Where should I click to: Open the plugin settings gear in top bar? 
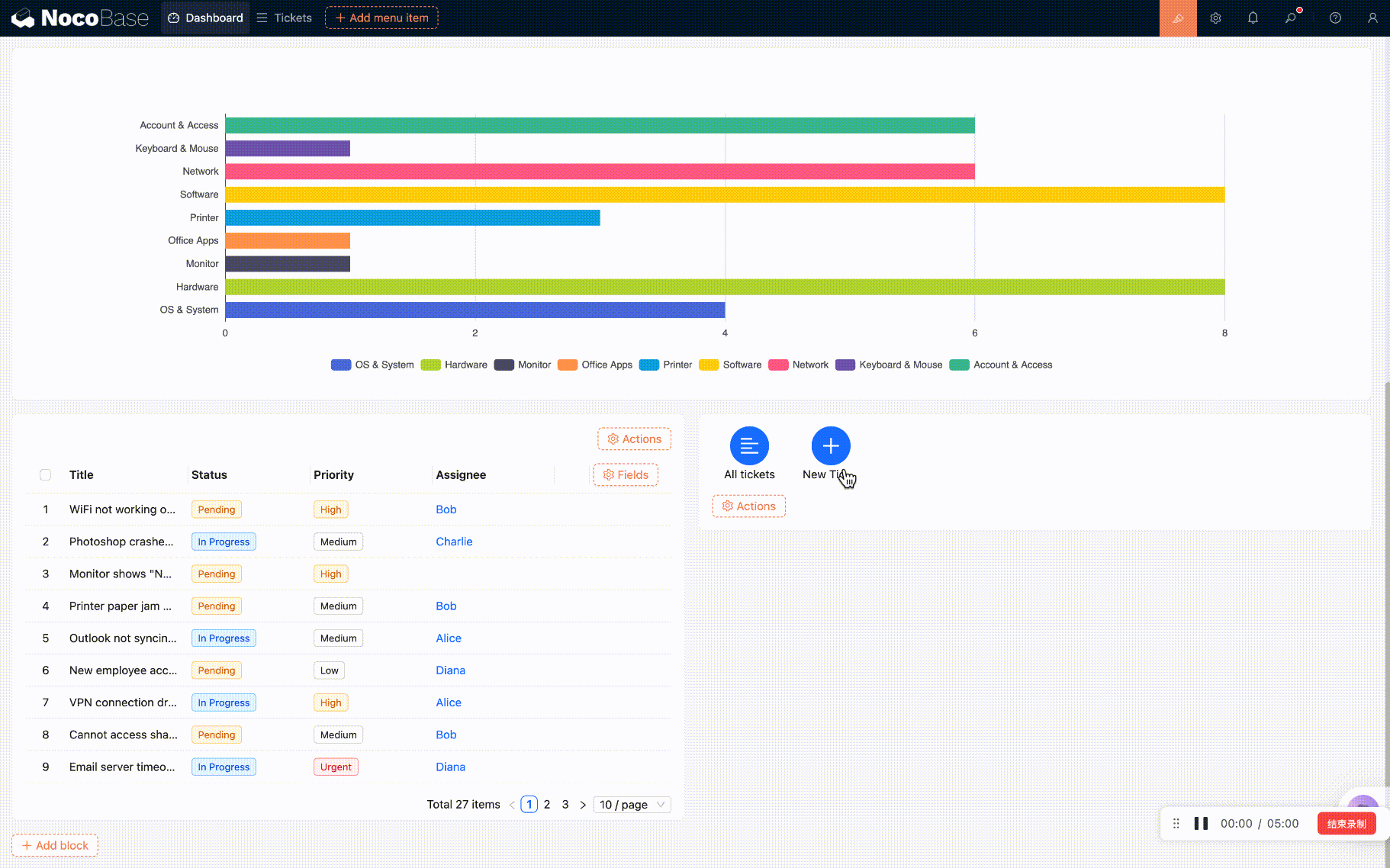[1216, 18]
